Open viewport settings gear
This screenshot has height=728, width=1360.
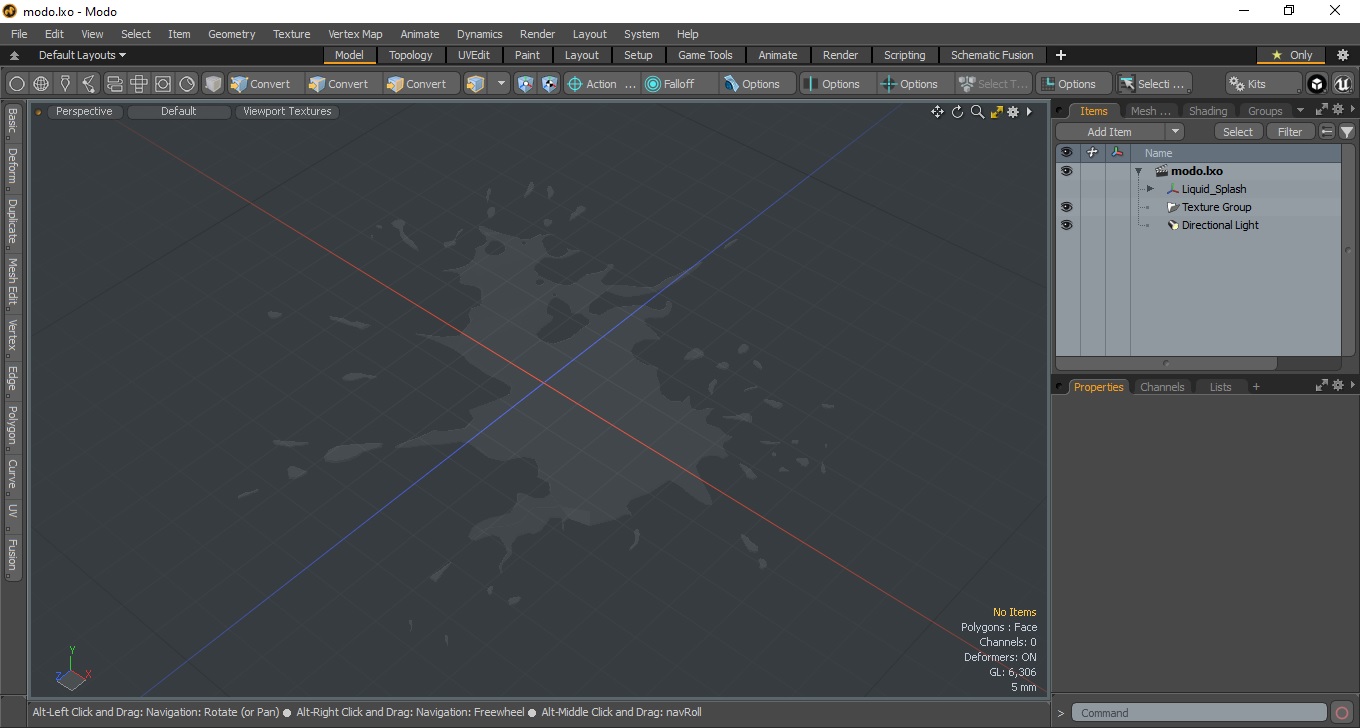pyautogui.click(x=1013, y=112)
